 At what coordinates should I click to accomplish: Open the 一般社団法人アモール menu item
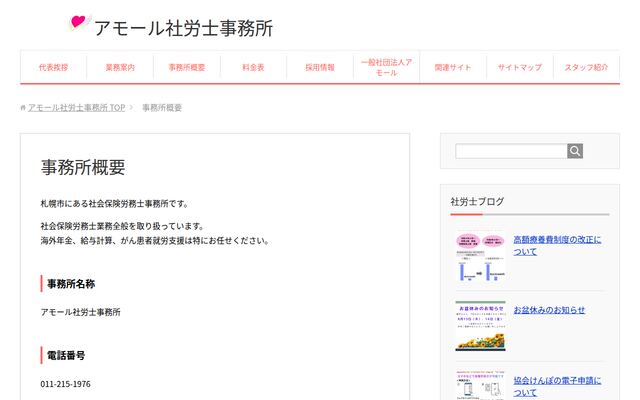(x=387, y=67)
